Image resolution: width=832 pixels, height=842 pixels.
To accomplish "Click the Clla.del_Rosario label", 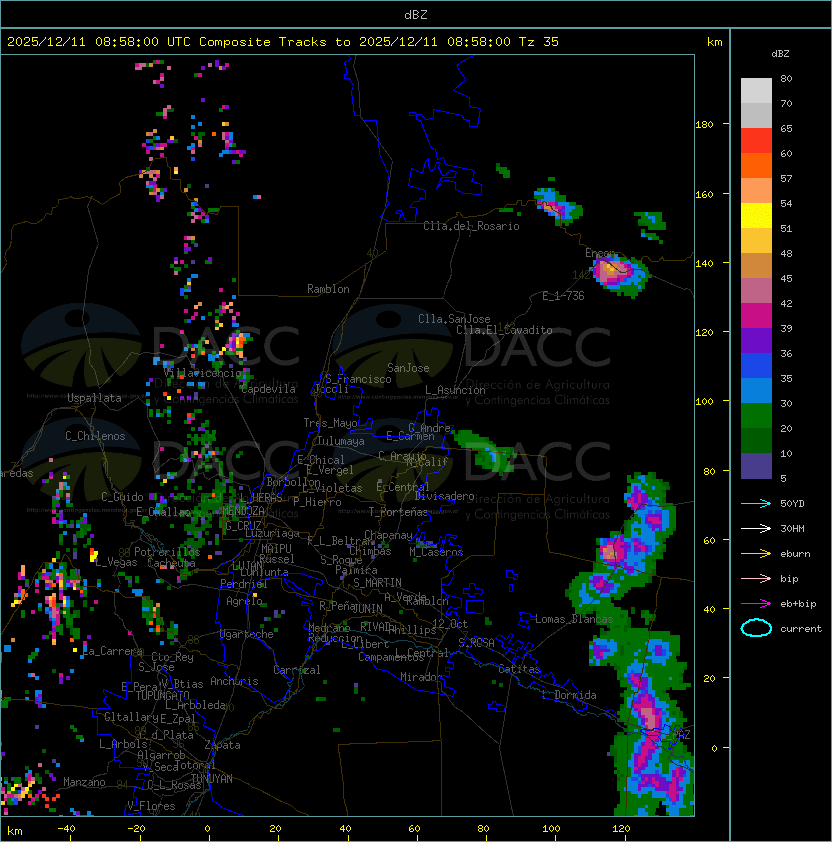I will point(471,226).
